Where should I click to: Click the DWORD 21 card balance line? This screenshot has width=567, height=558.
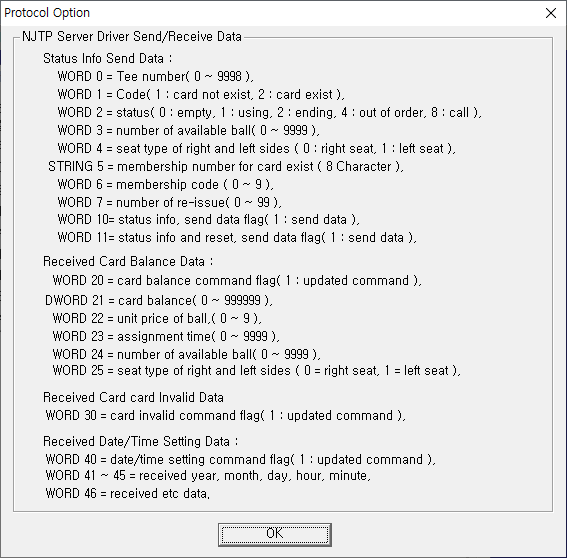[x=159, y=300]
